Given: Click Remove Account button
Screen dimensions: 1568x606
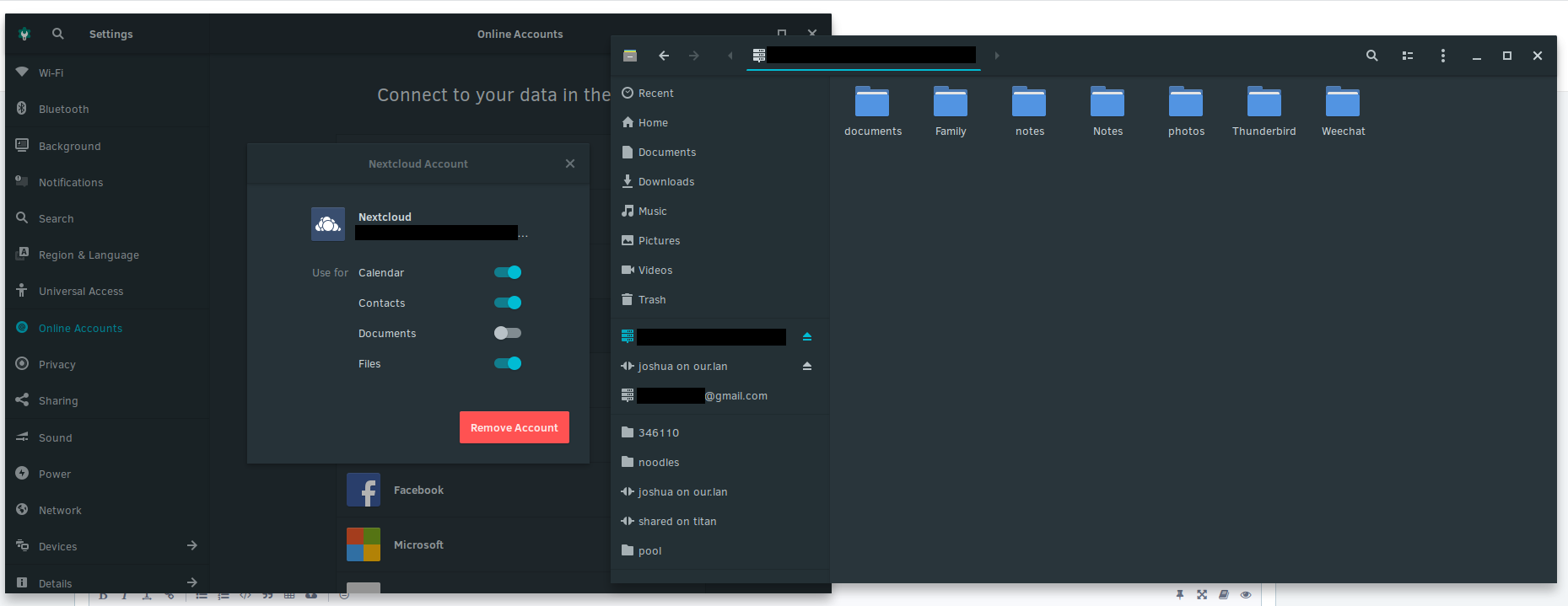Looking at the screenshot, I should [x=515, y=427].
